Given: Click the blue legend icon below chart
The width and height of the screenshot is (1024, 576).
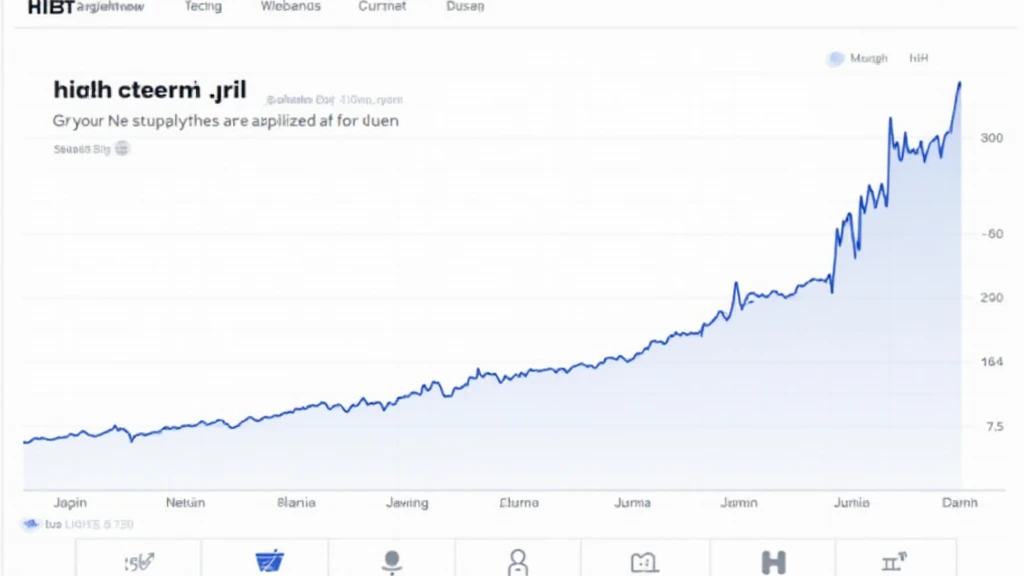Looking at the screenshot, I should pos(31,524).
